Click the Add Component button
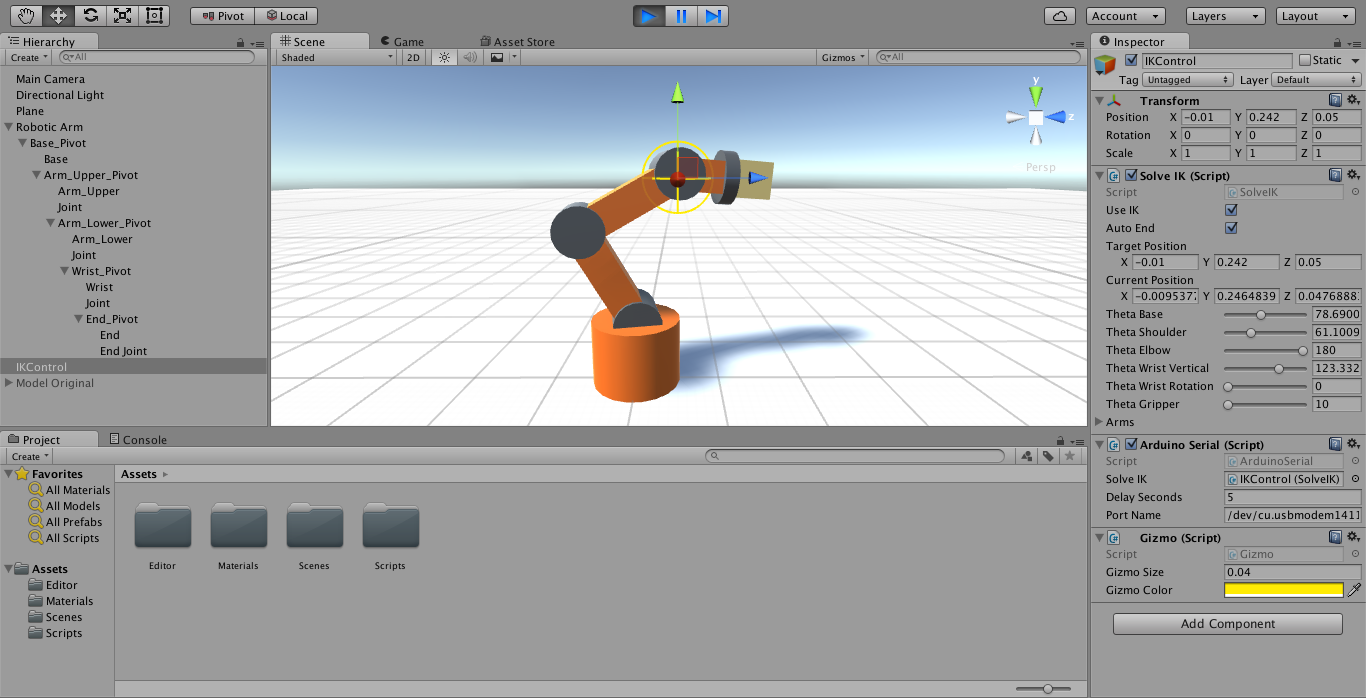1366x698 pixels. coord(1227,623)
